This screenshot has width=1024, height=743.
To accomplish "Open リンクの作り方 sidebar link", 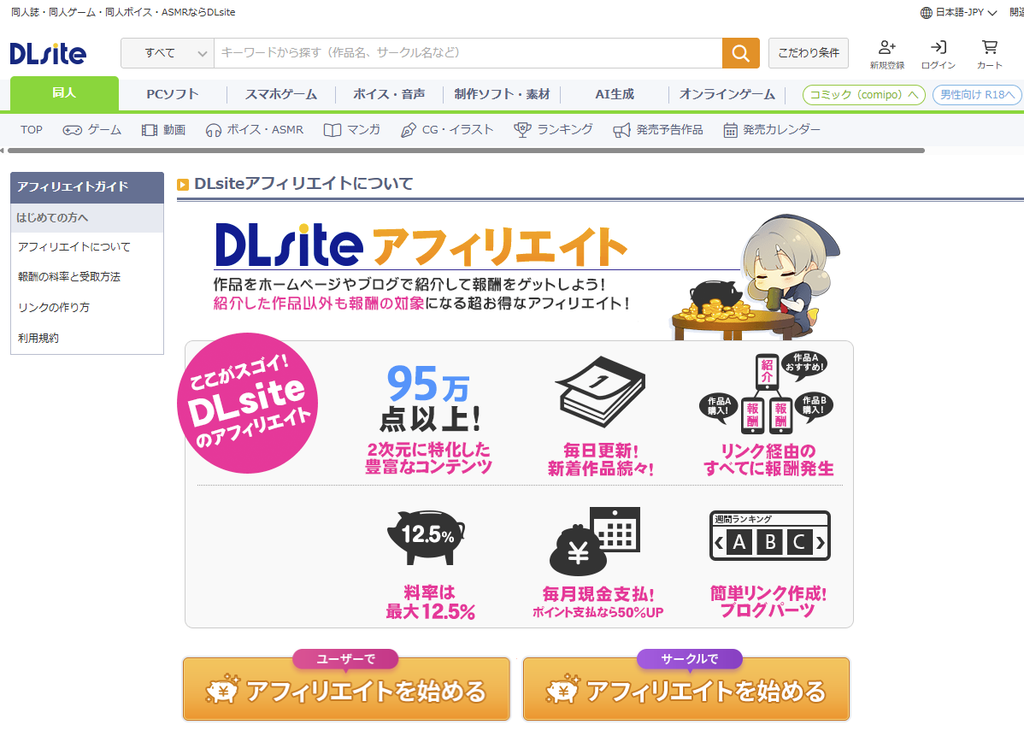I will [54, 308].
